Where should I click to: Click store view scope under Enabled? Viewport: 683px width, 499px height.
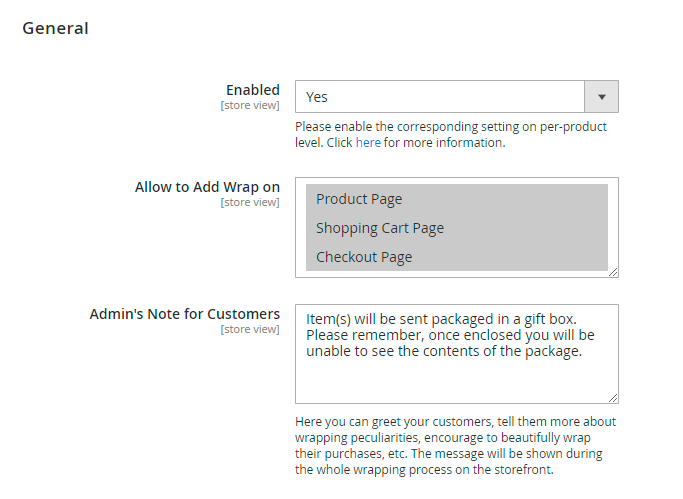pyautogui.click(x=250, y=106)
